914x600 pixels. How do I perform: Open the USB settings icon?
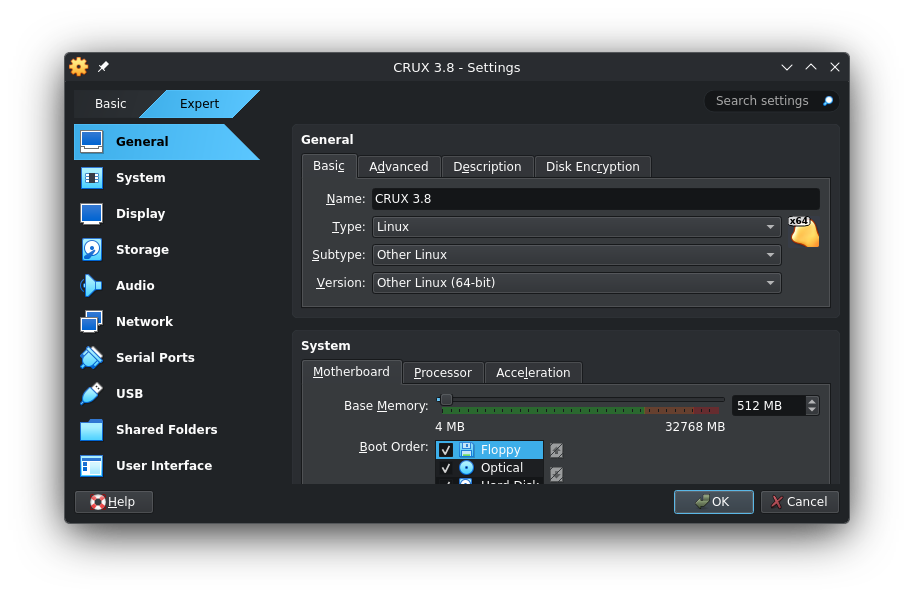tap(92, 394)
